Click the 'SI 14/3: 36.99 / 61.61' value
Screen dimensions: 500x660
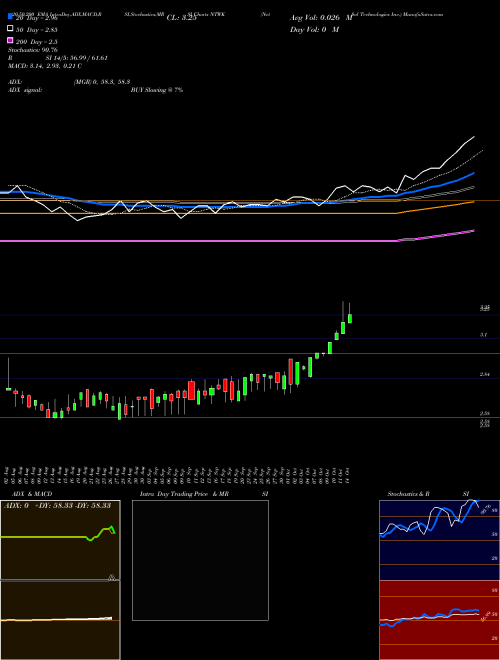click(x=77, y=58)
